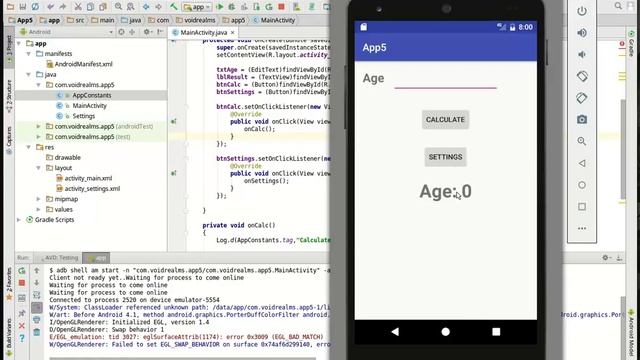Open the emulator more options ellipsis

pos(582,229)
